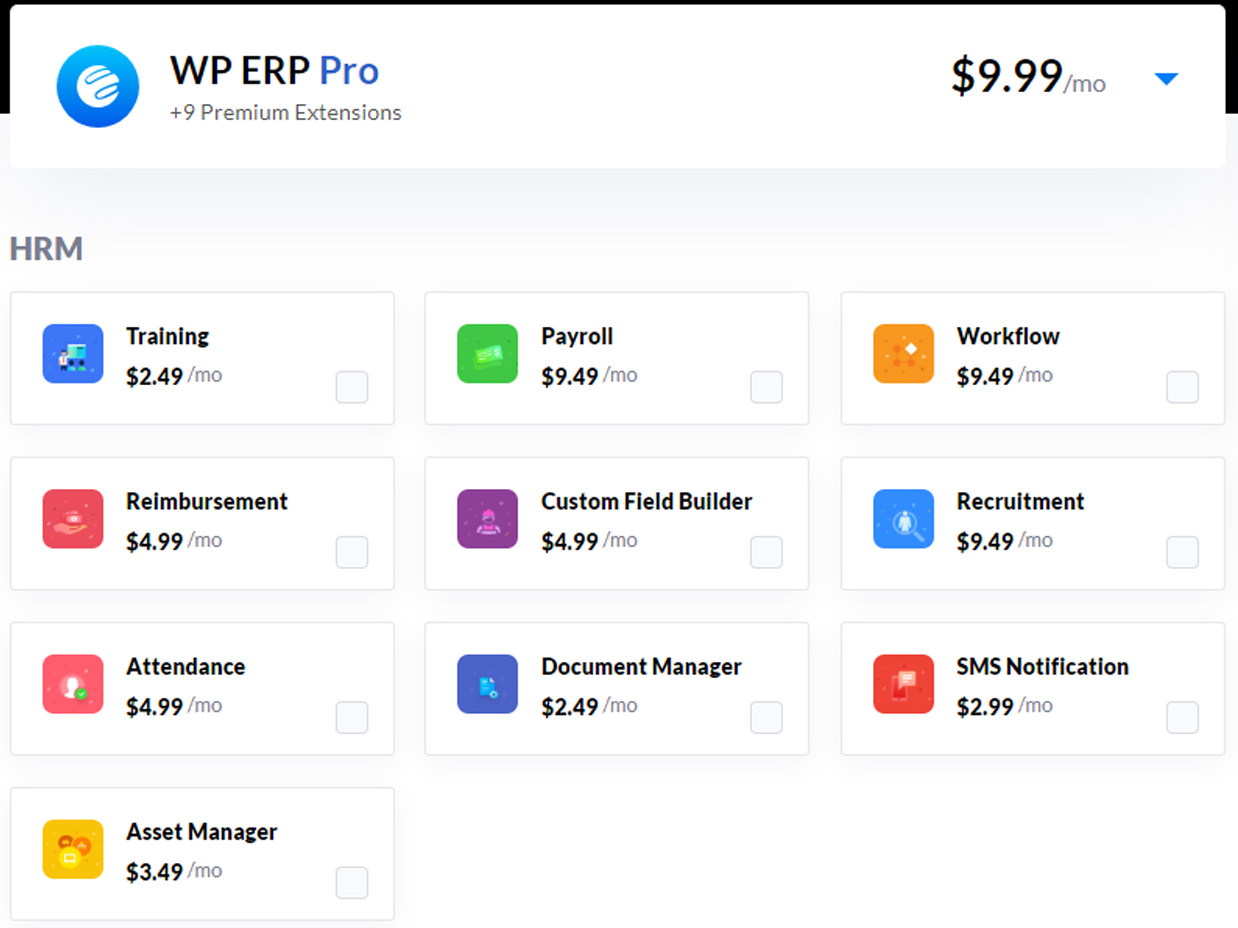Image resolution: width=1238 pixels, height=928 pixels.
Task: Click the Document Manager $2.49/mo price
Action: coord(589,706)
